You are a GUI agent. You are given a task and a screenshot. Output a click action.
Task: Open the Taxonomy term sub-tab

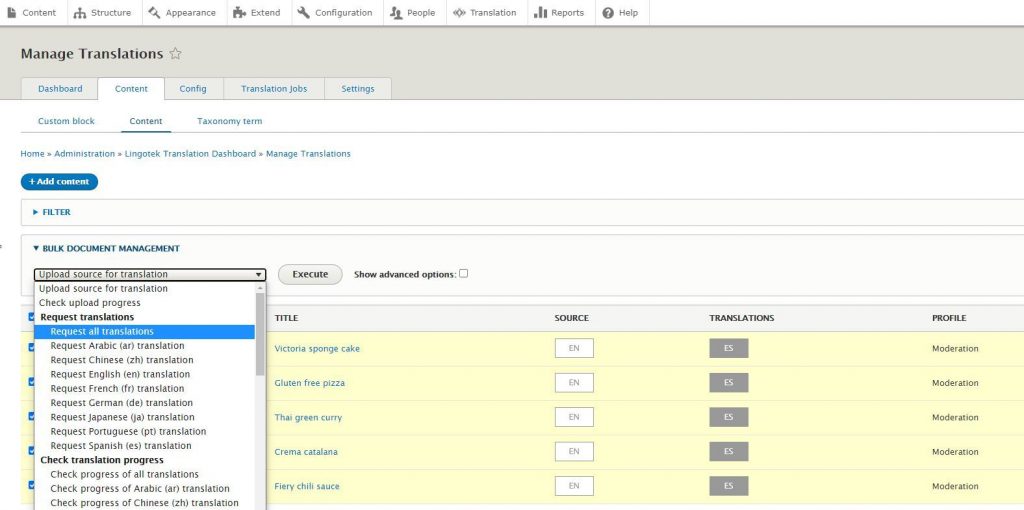229,121
